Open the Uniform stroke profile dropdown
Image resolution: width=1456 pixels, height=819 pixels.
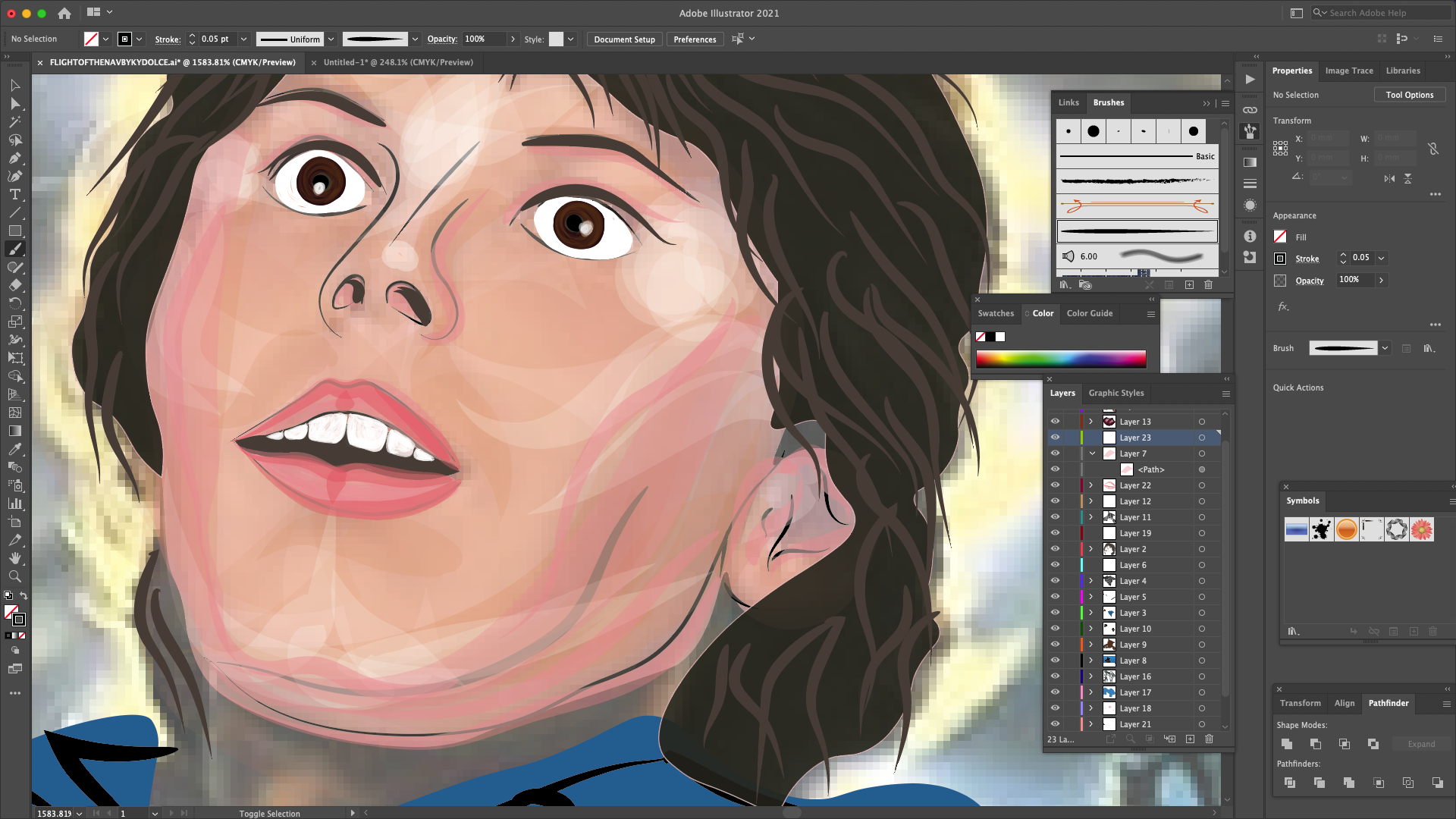[x=331, y=39]
